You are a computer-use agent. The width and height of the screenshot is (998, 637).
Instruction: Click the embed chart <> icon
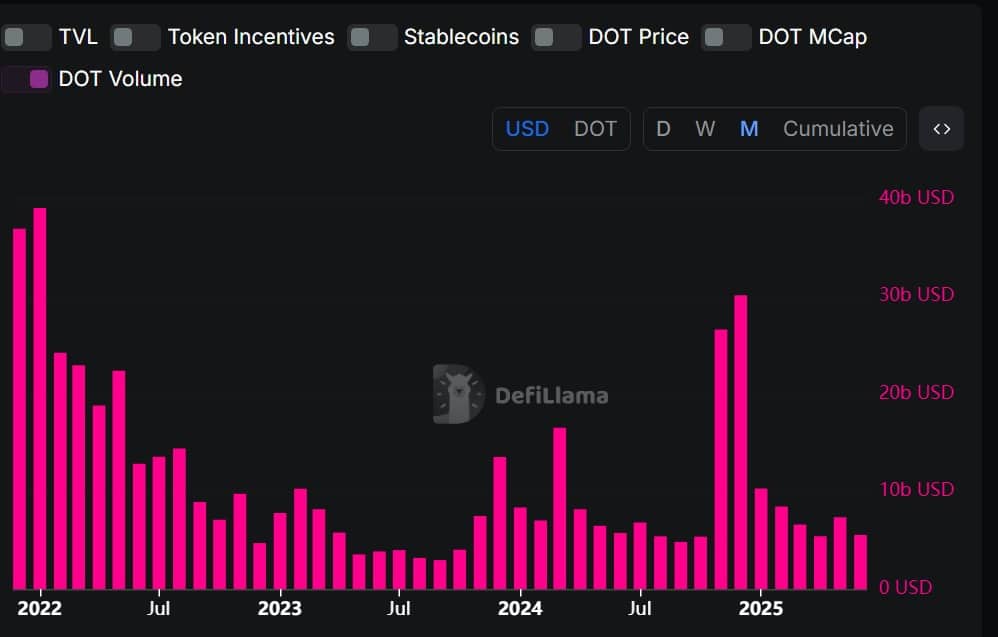click(941, 128)
